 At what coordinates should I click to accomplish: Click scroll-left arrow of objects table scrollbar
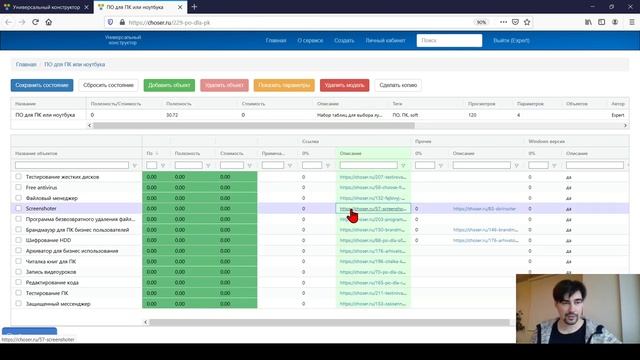(x=146, y=322)
